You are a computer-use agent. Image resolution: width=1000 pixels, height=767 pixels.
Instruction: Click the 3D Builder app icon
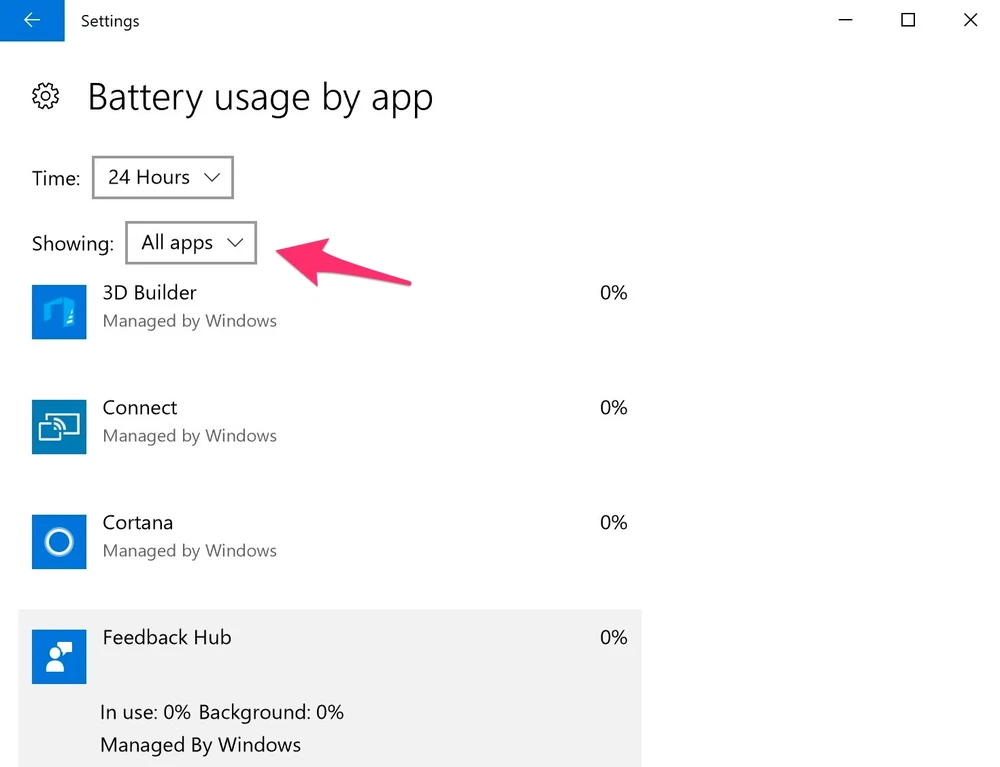[59, 312]
